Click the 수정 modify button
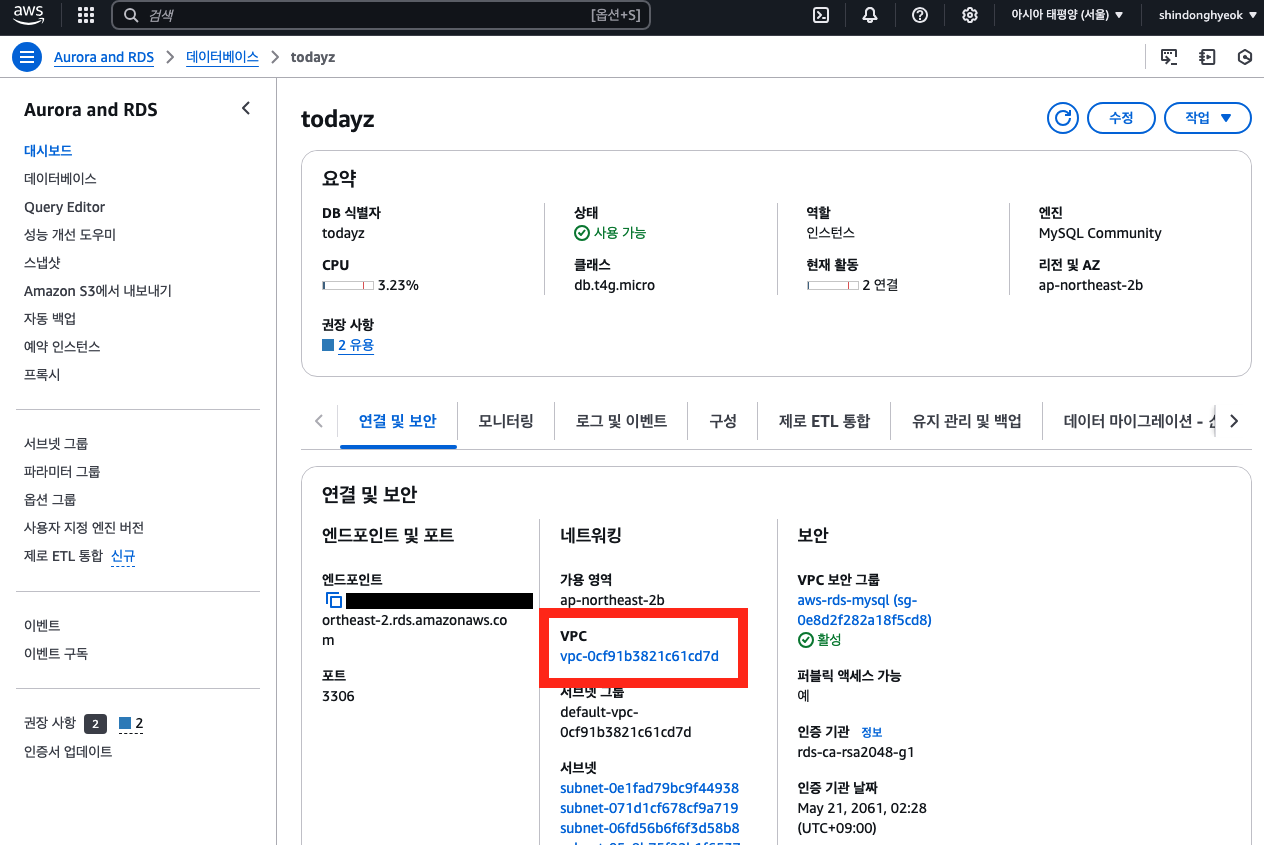Image resolution: width=1264 pixels, height=845 pixels. pos(1121,118)
